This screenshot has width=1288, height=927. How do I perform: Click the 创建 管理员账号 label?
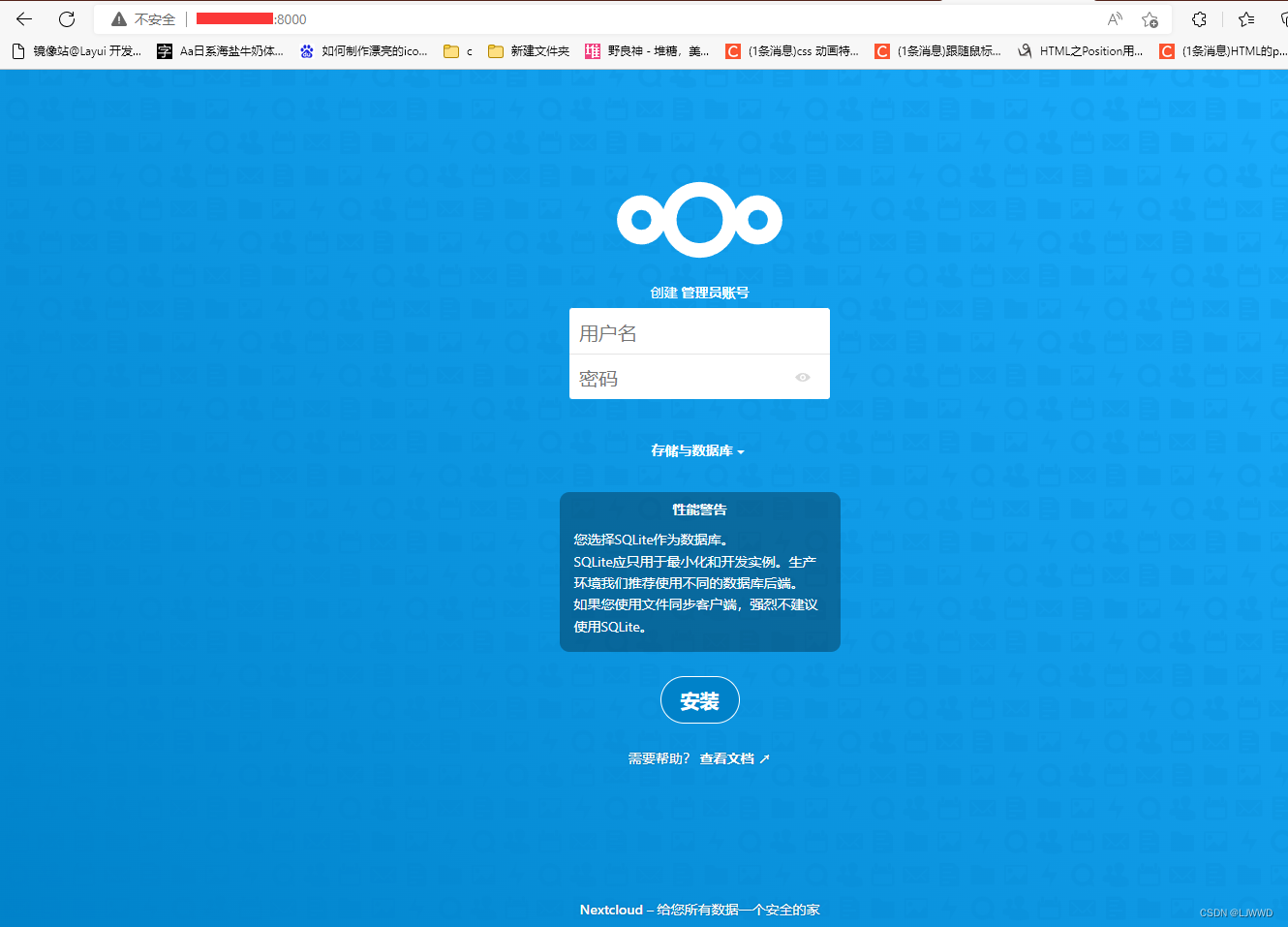(699, 293)
